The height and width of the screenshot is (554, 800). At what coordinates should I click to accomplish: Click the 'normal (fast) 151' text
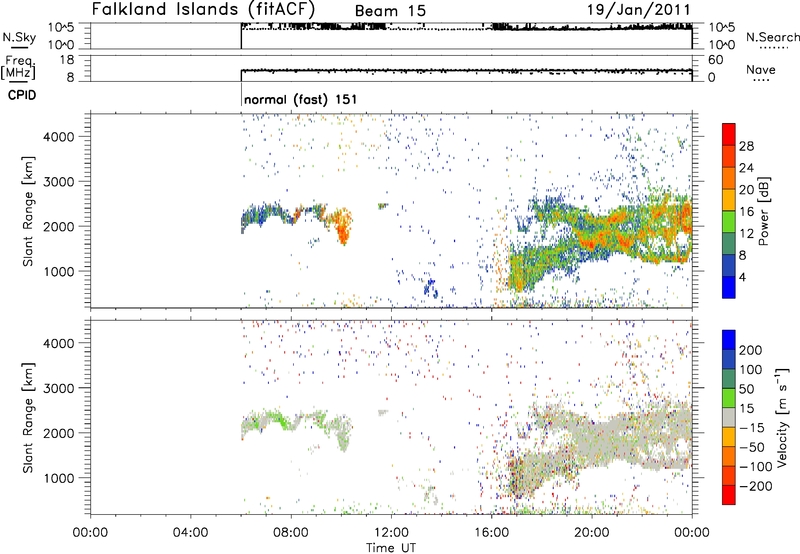(x=301, y=99)
